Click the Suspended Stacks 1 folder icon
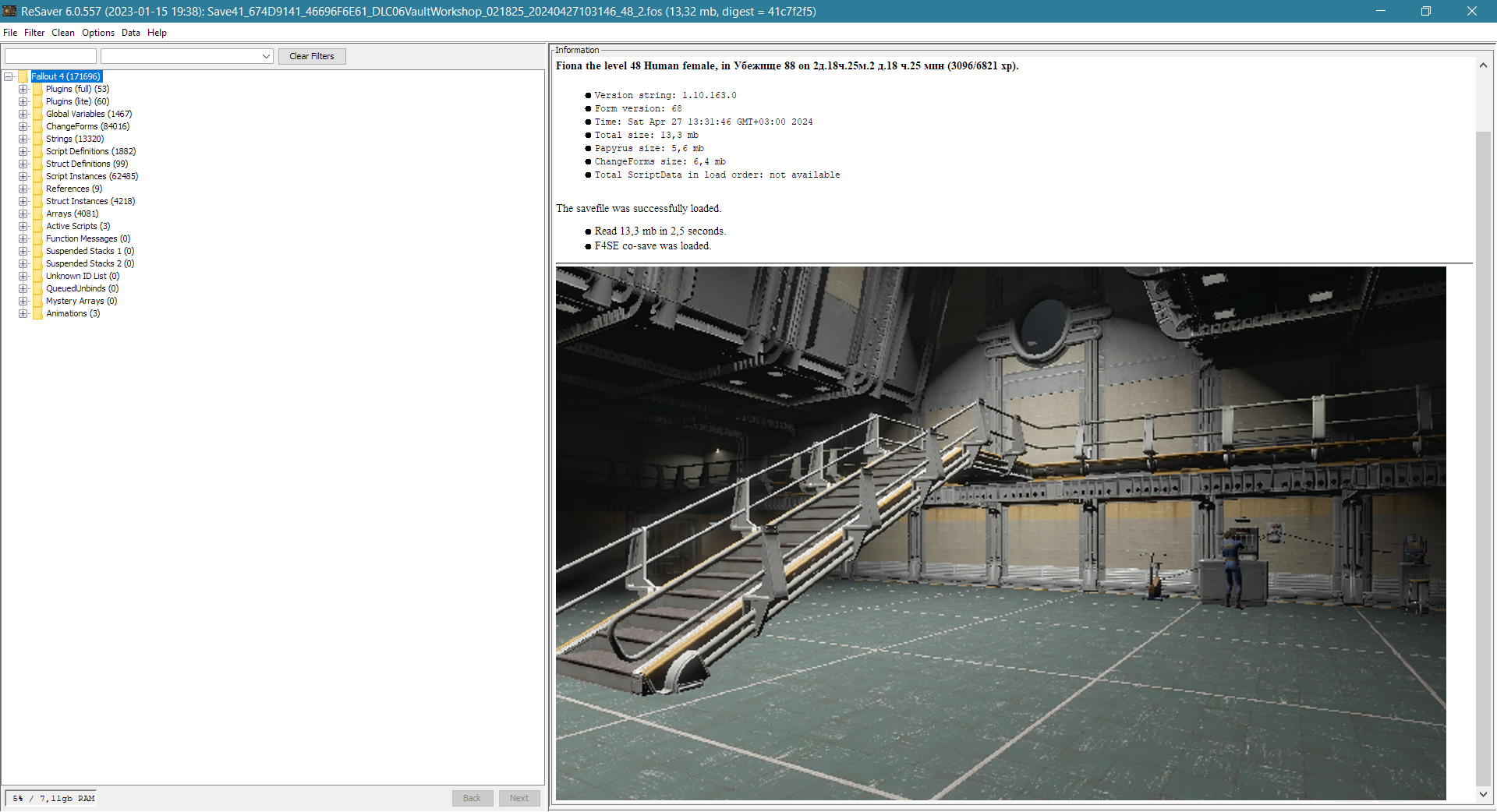The height and width of the screenshot is (812, 1497). coord(37,251)
